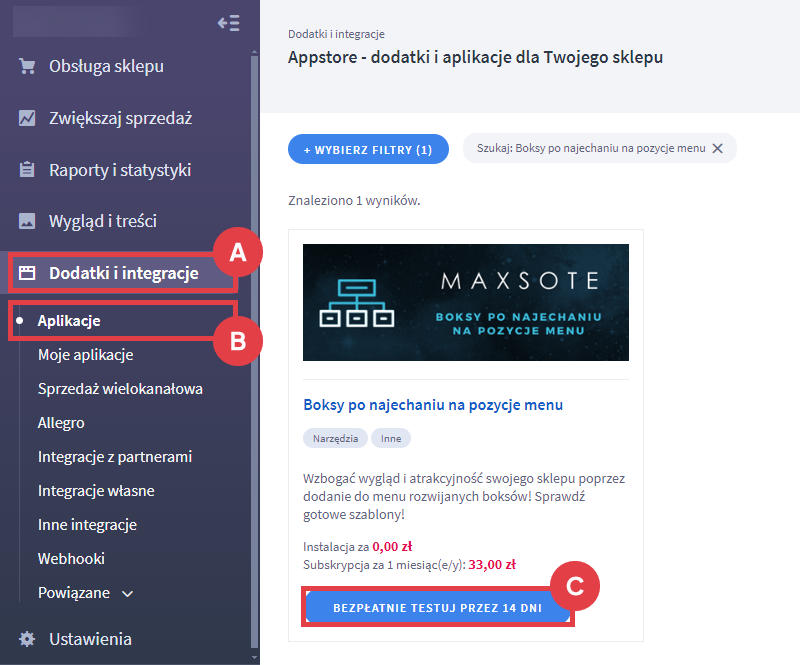The width and height of the screenshot is (800, 665).
Task: Select Sprzedaż wielokanałowa in the sidebar
Action: point(120,389)
